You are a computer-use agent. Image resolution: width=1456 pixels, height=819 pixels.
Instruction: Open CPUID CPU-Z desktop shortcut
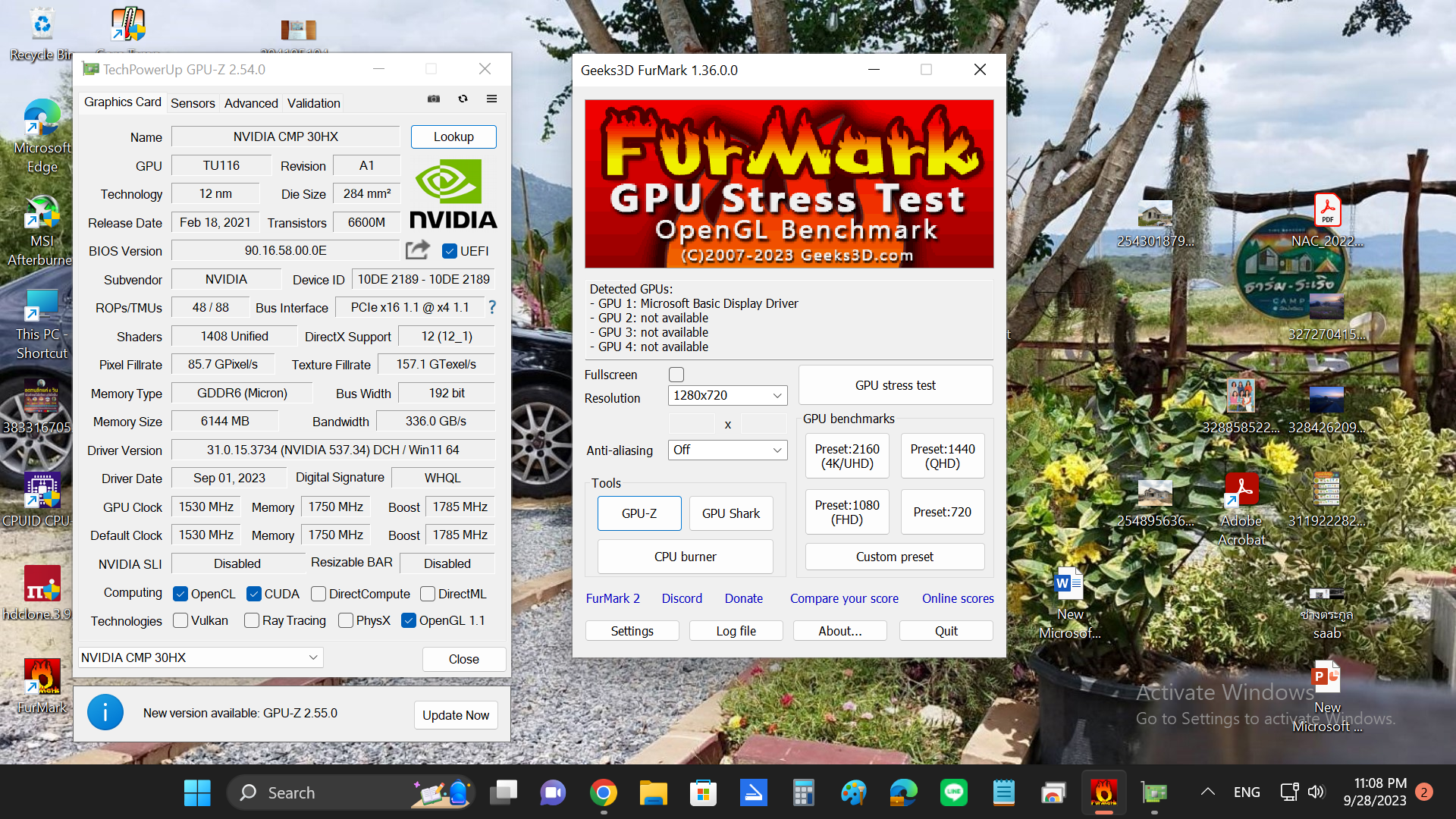(42, 499)
